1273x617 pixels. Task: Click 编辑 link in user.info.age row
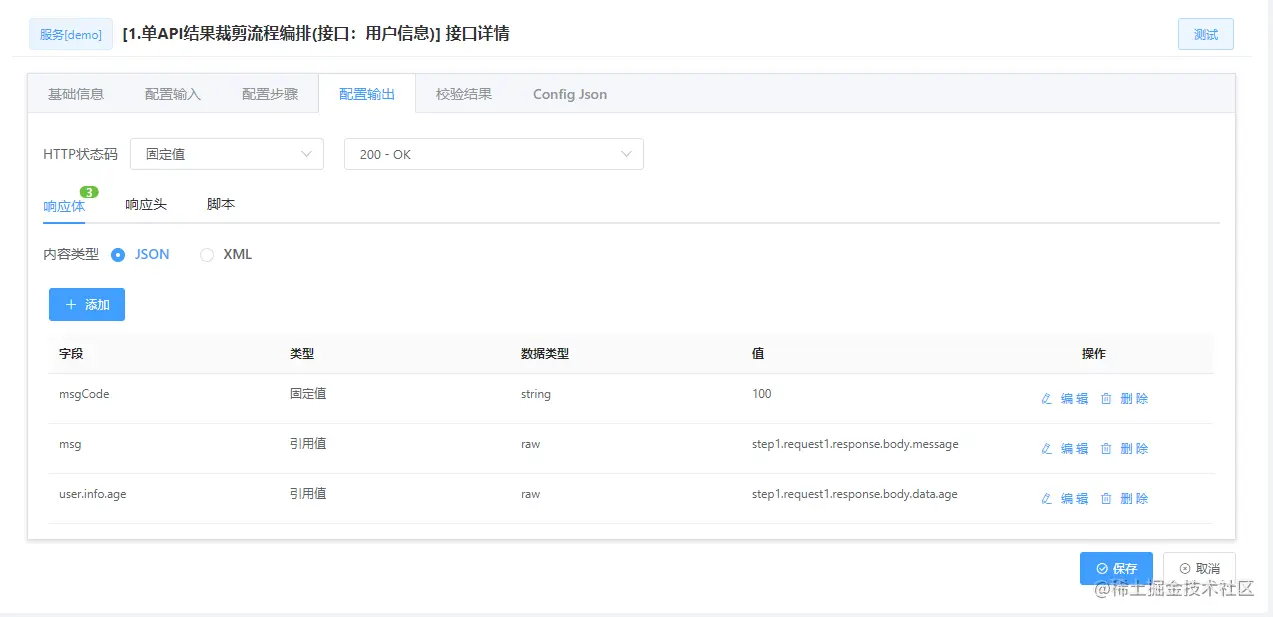click(x=1074, y=498)
